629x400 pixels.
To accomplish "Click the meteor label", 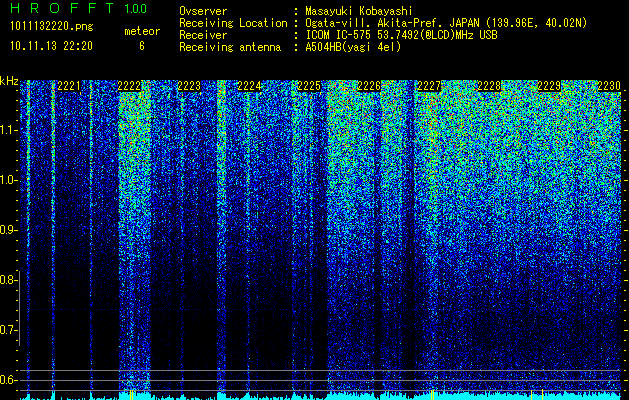I will coord(142,31).
